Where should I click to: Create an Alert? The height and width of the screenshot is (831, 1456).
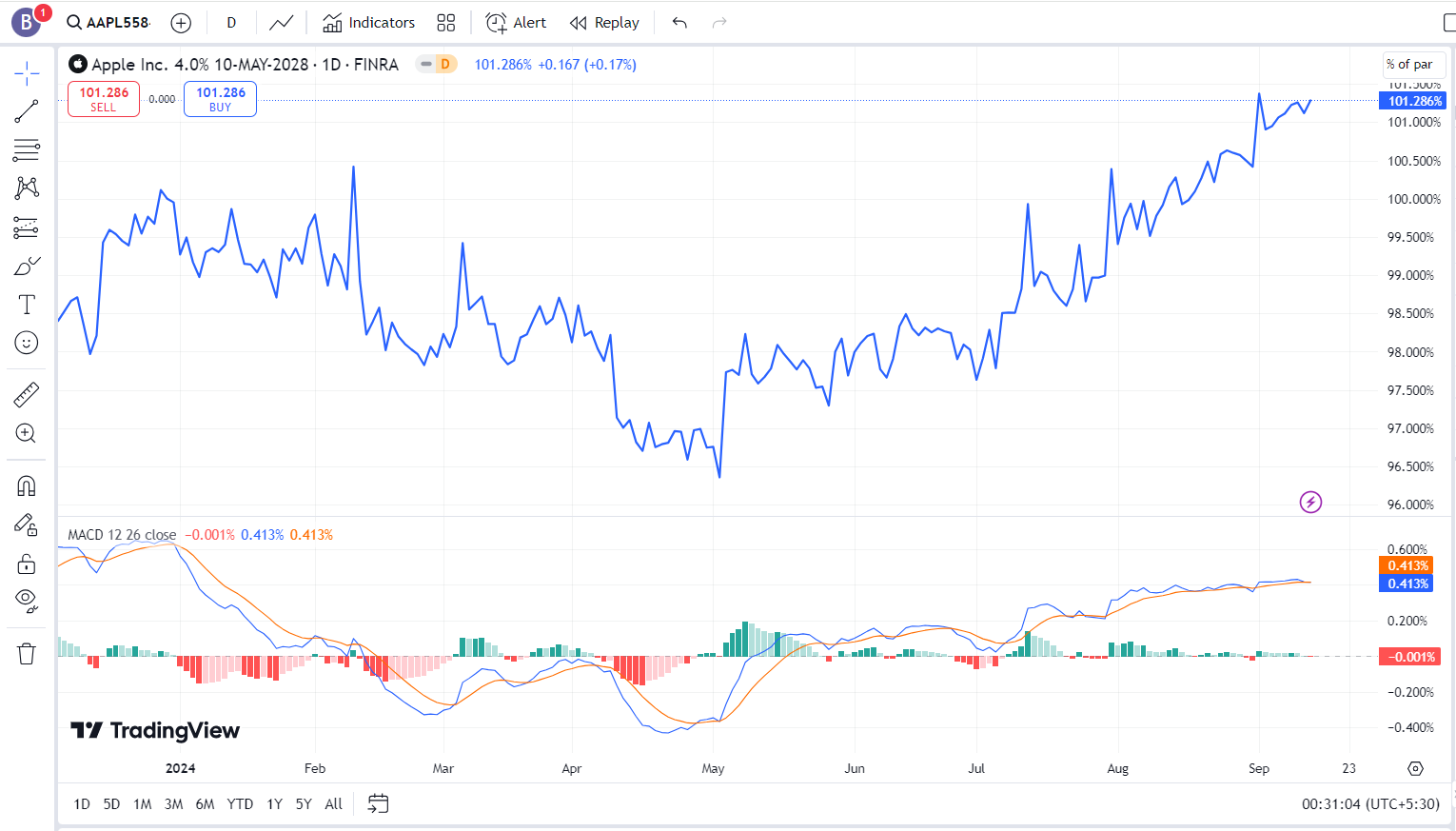[516, 23]
